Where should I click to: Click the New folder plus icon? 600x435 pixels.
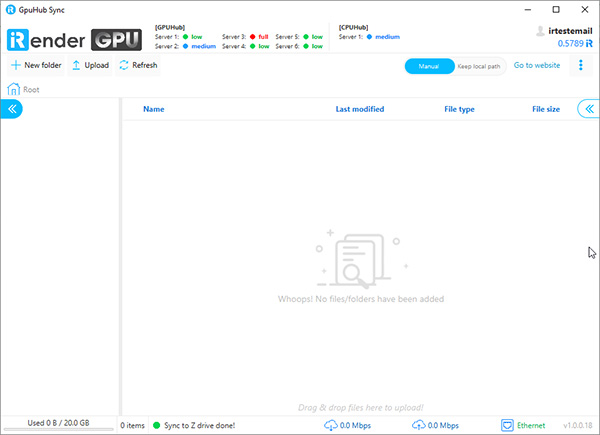(x=15, y=66)
